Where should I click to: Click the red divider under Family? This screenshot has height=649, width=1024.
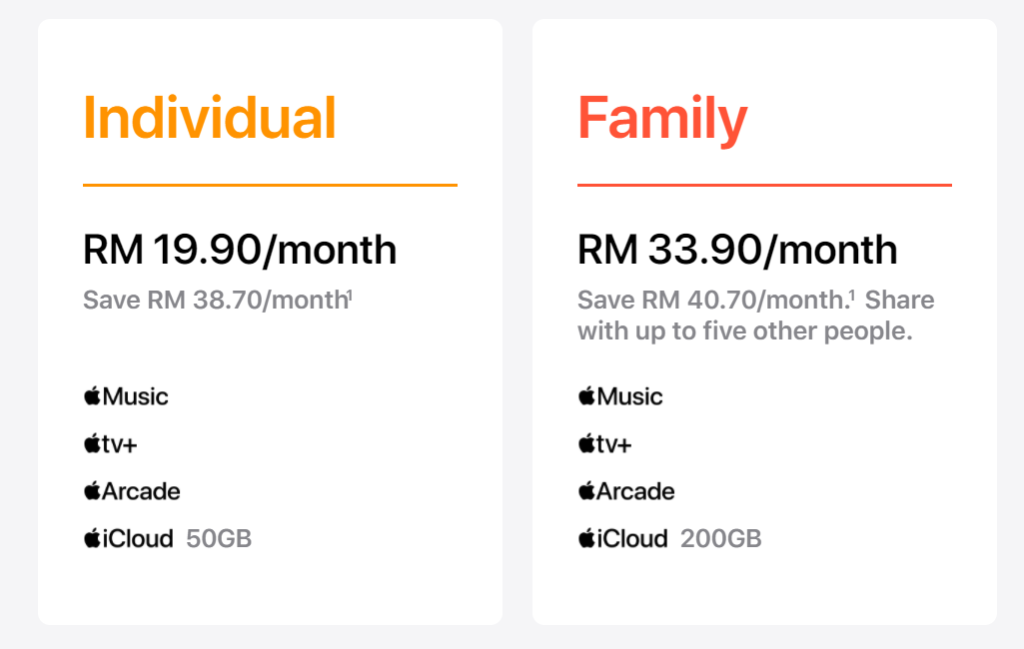pyautogui.click(x=765, y=185)
